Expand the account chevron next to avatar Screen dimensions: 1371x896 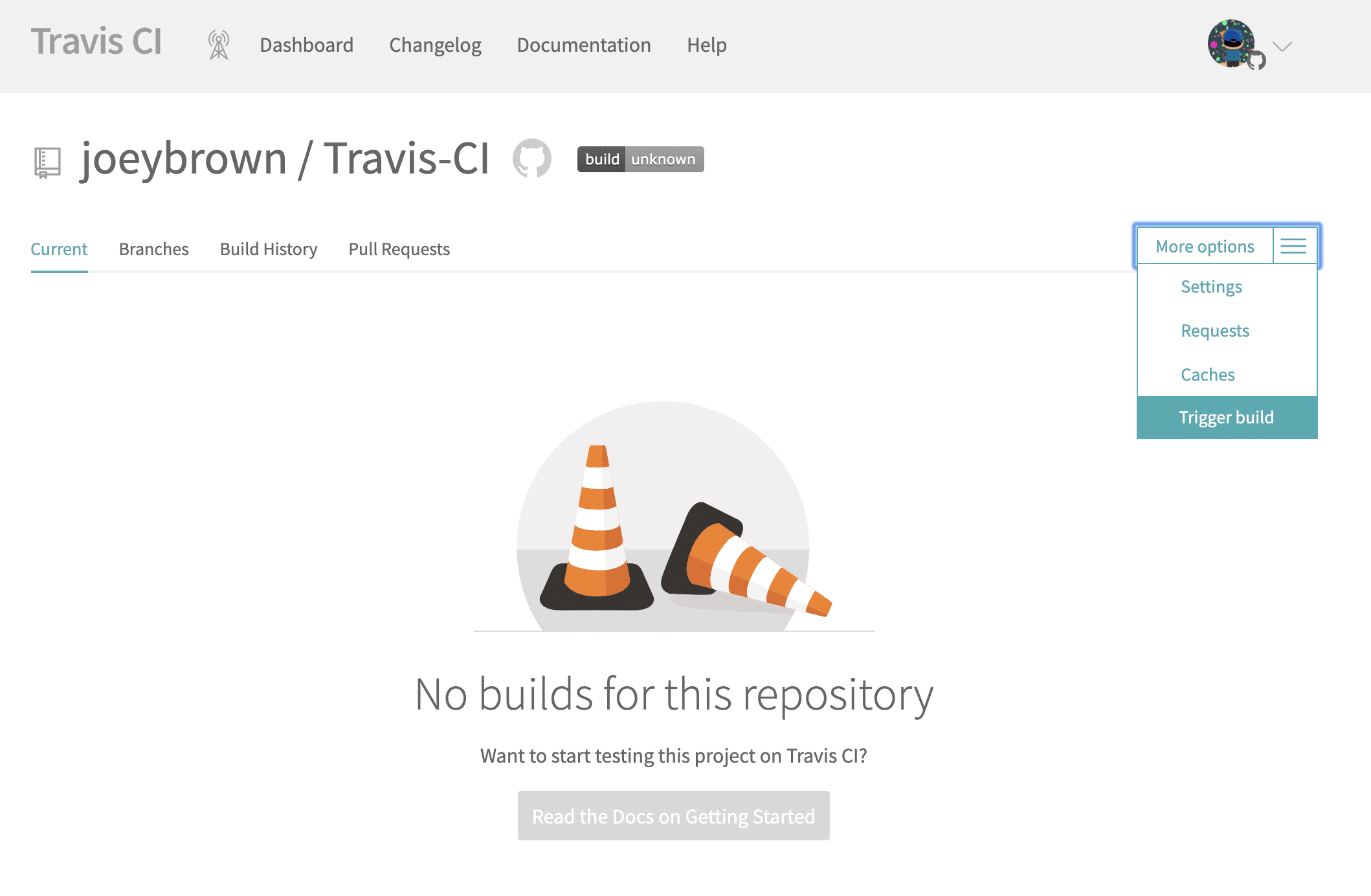[1282, 46]
